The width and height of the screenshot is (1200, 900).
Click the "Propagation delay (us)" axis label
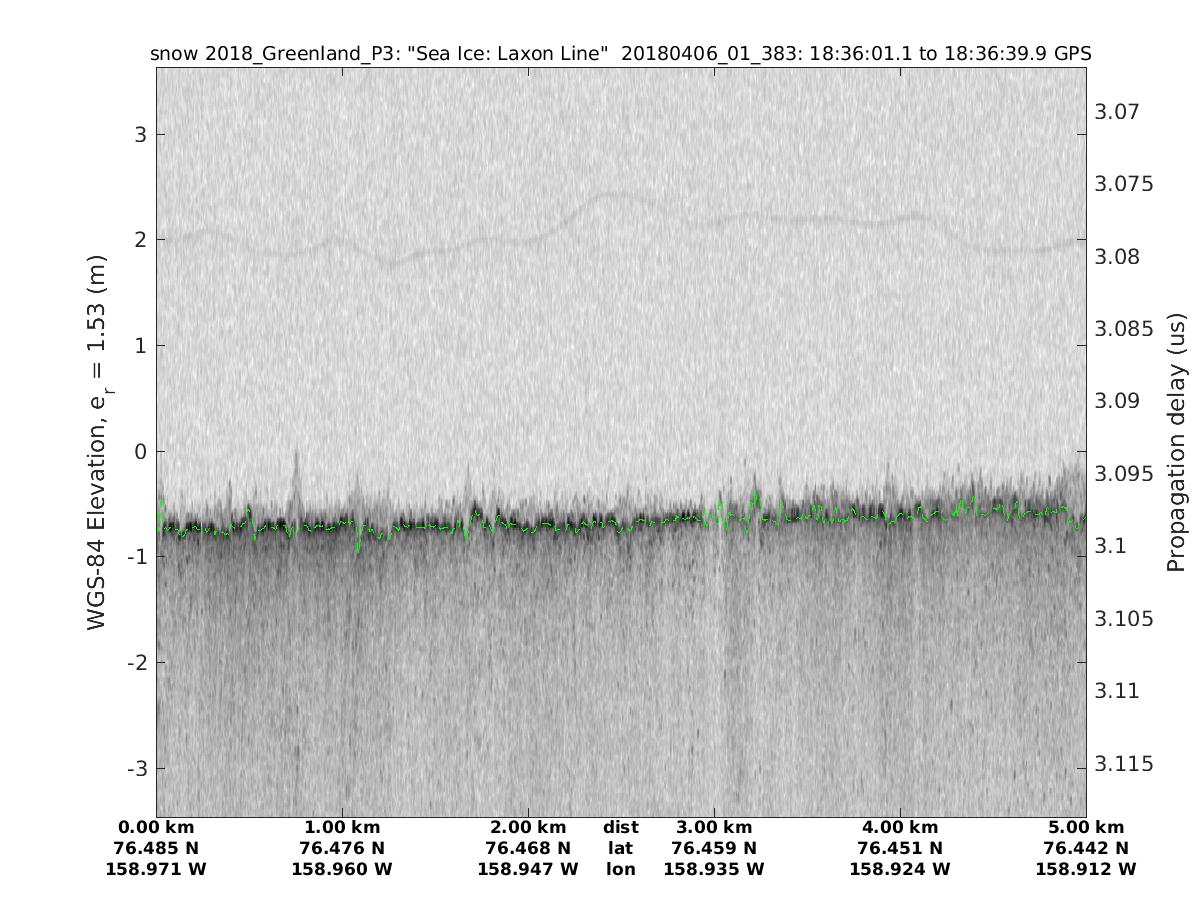(1176, 441)
